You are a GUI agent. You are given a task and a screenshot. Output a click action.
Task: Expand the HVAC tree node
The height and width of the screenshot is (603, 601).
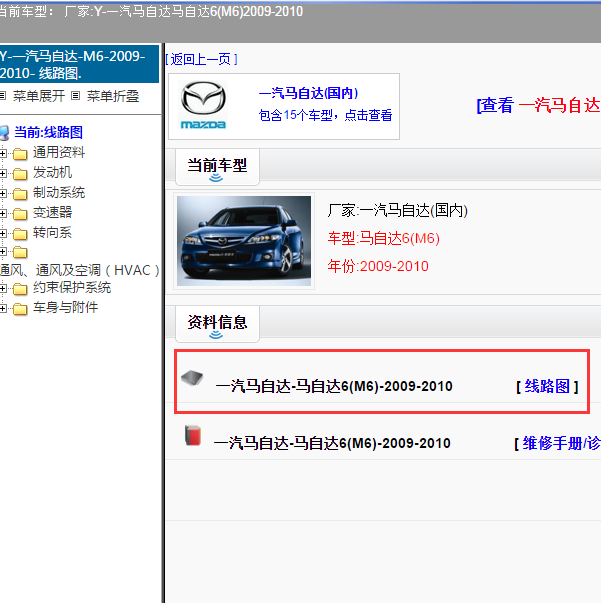4,252
